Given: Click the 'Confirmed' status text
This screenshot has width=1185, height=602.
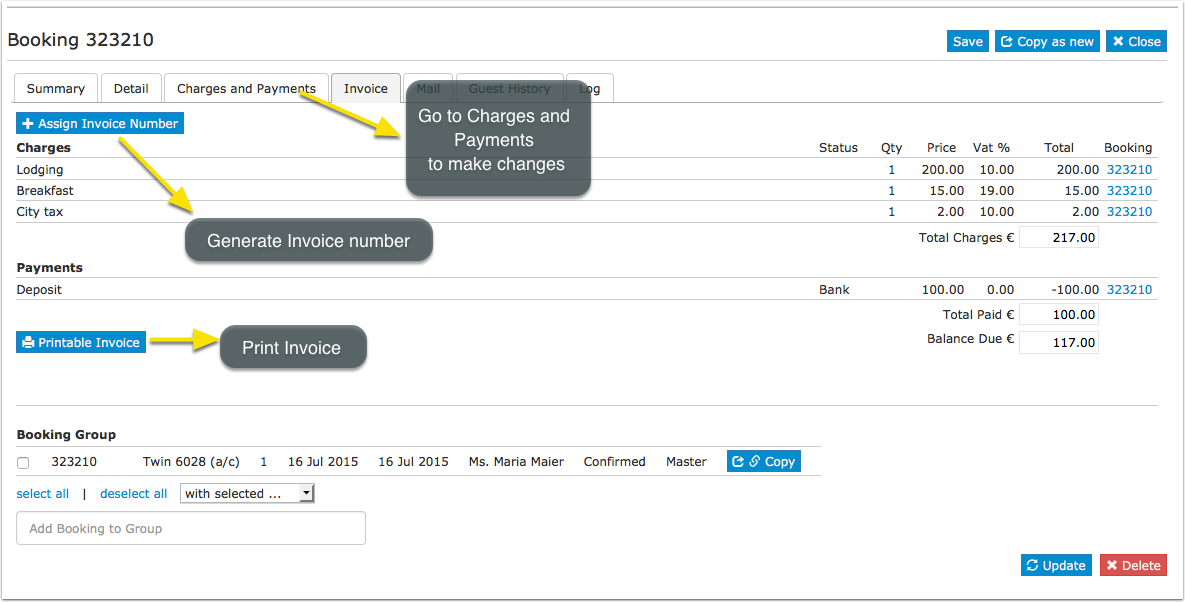Looking at the screenshot, I should coord(614,462).
